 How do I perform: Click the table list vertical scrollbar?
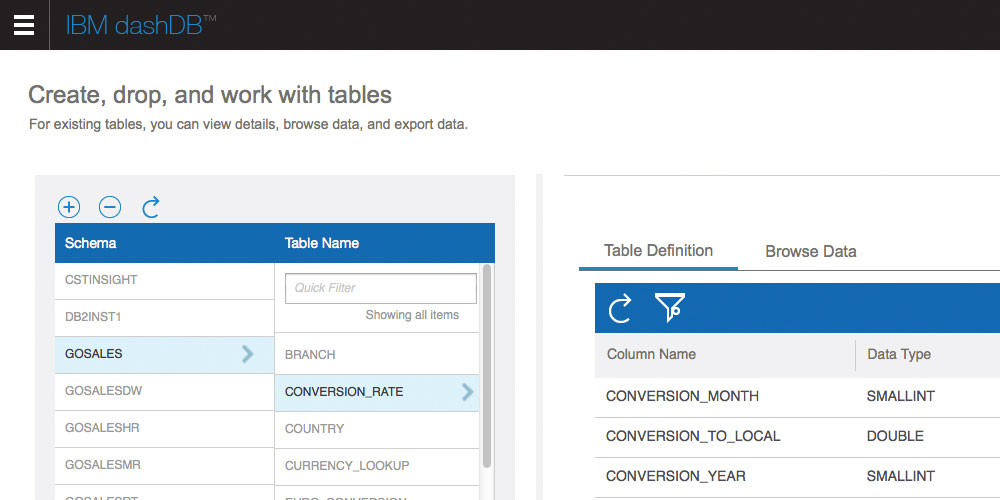pos(487,366)
